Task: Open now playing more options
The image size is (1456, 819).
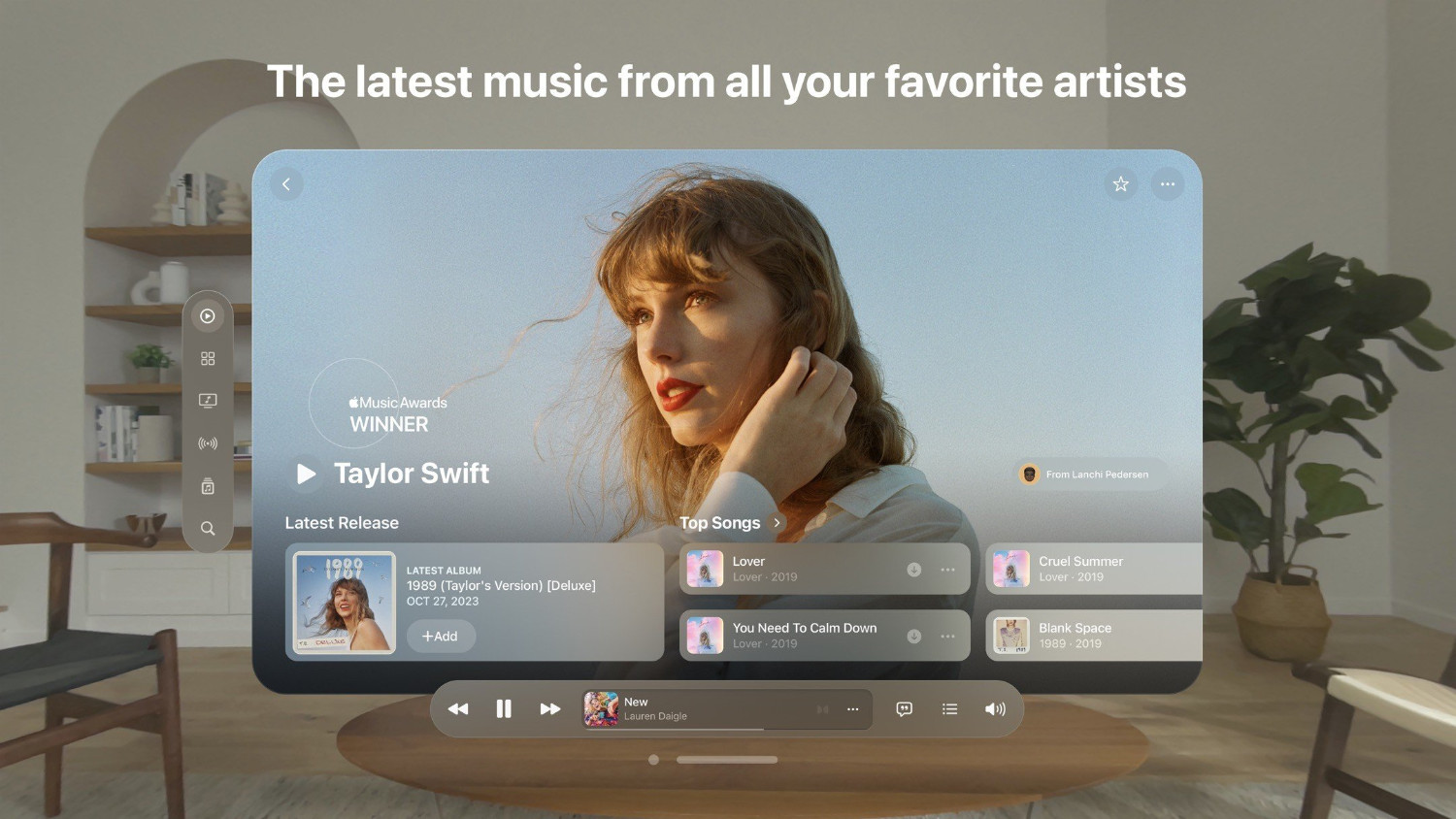Action: [853, 709]
